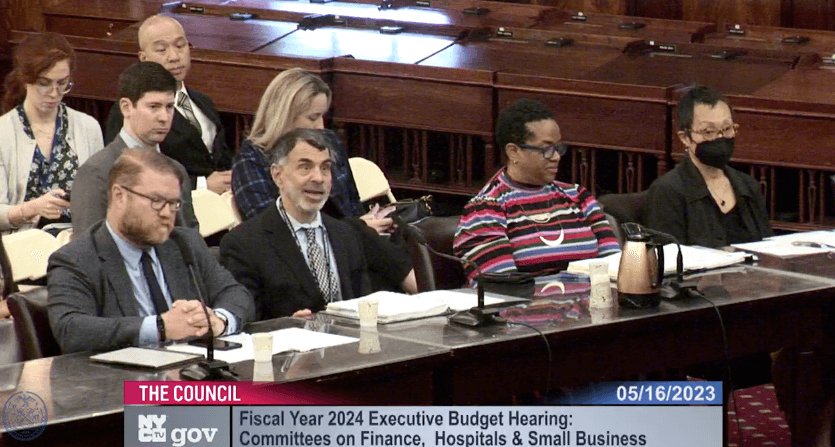Click the papers in front of the masked woman

click(785, 244)
